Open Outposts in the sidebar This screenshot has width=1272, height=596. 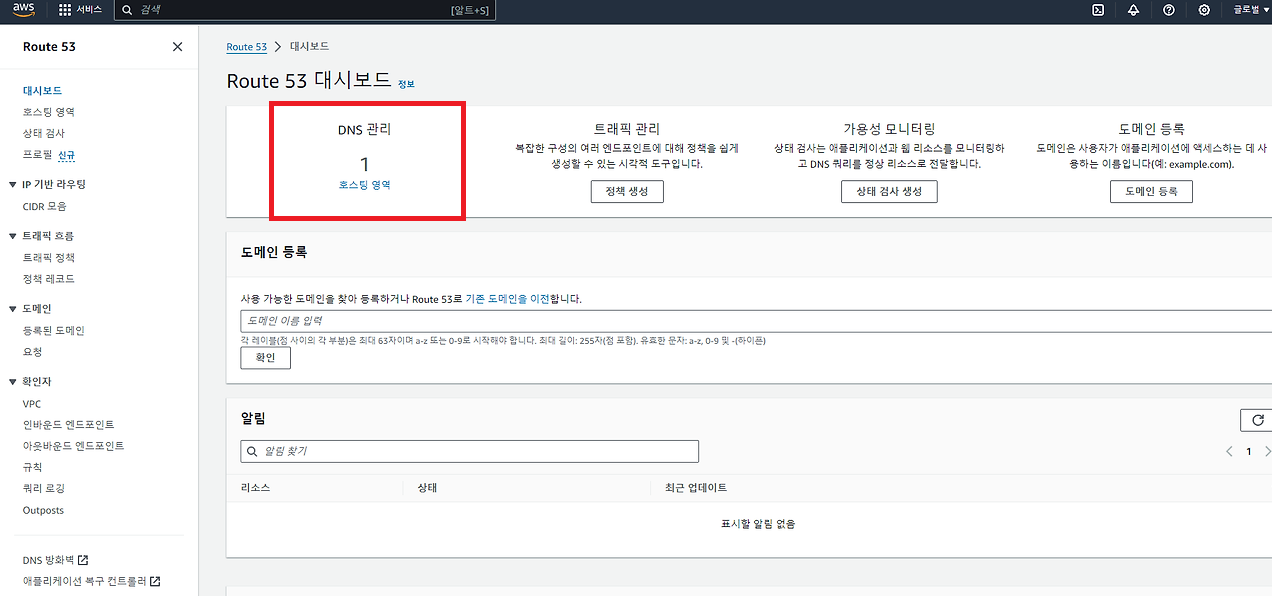click(43, 511)
